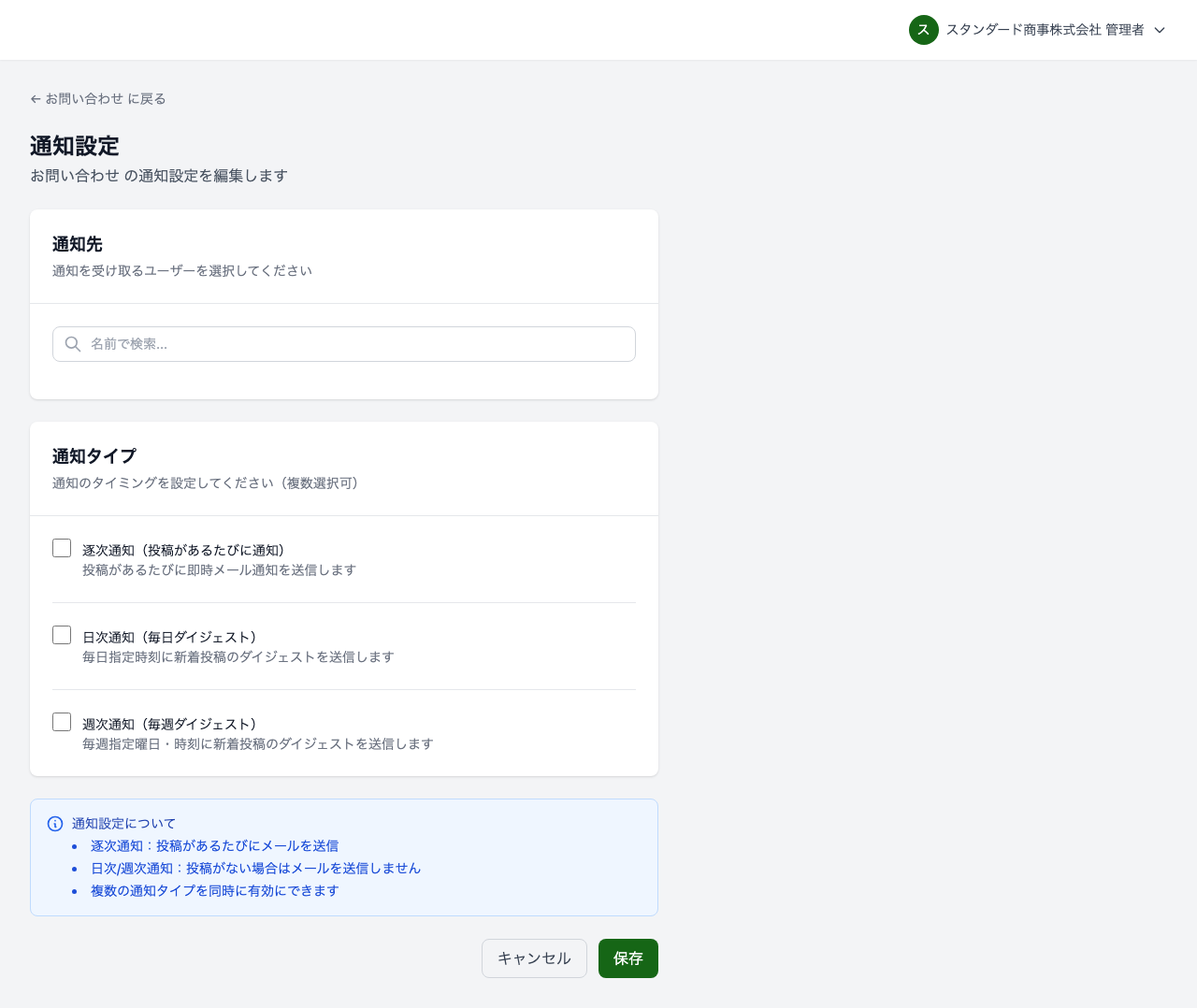1197x1008 pixels.
Task: Click the 複数の通知タイプ bullet link
Action: [x=215, y=891]
